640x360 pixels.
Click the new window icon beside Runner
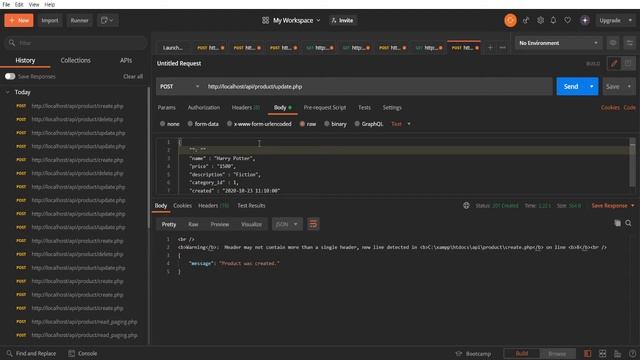coord(107,20)
